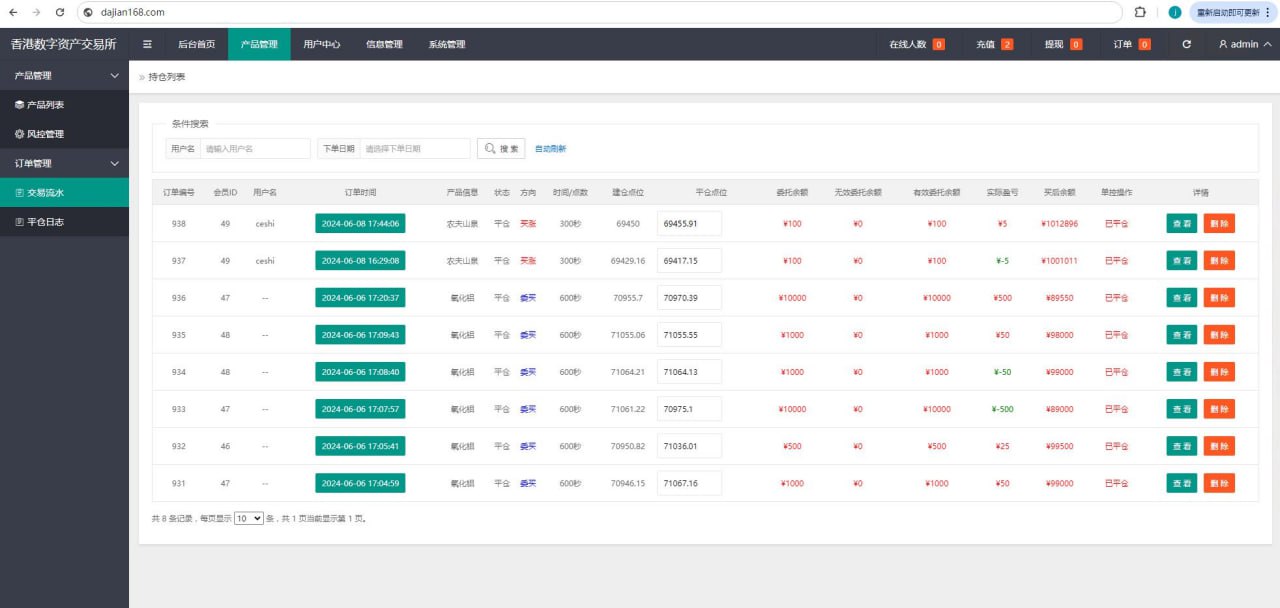
Task: Open the page size dropdown showing 10
Action: pyautogui.click(x=248, y=518)
